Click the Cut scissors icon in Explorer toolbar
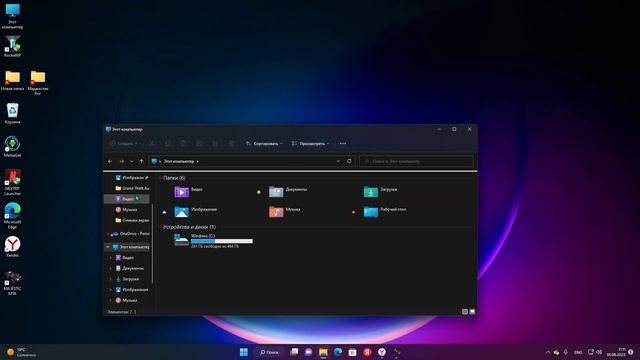Viewport: 640px width, 360px height. (151, 144)
